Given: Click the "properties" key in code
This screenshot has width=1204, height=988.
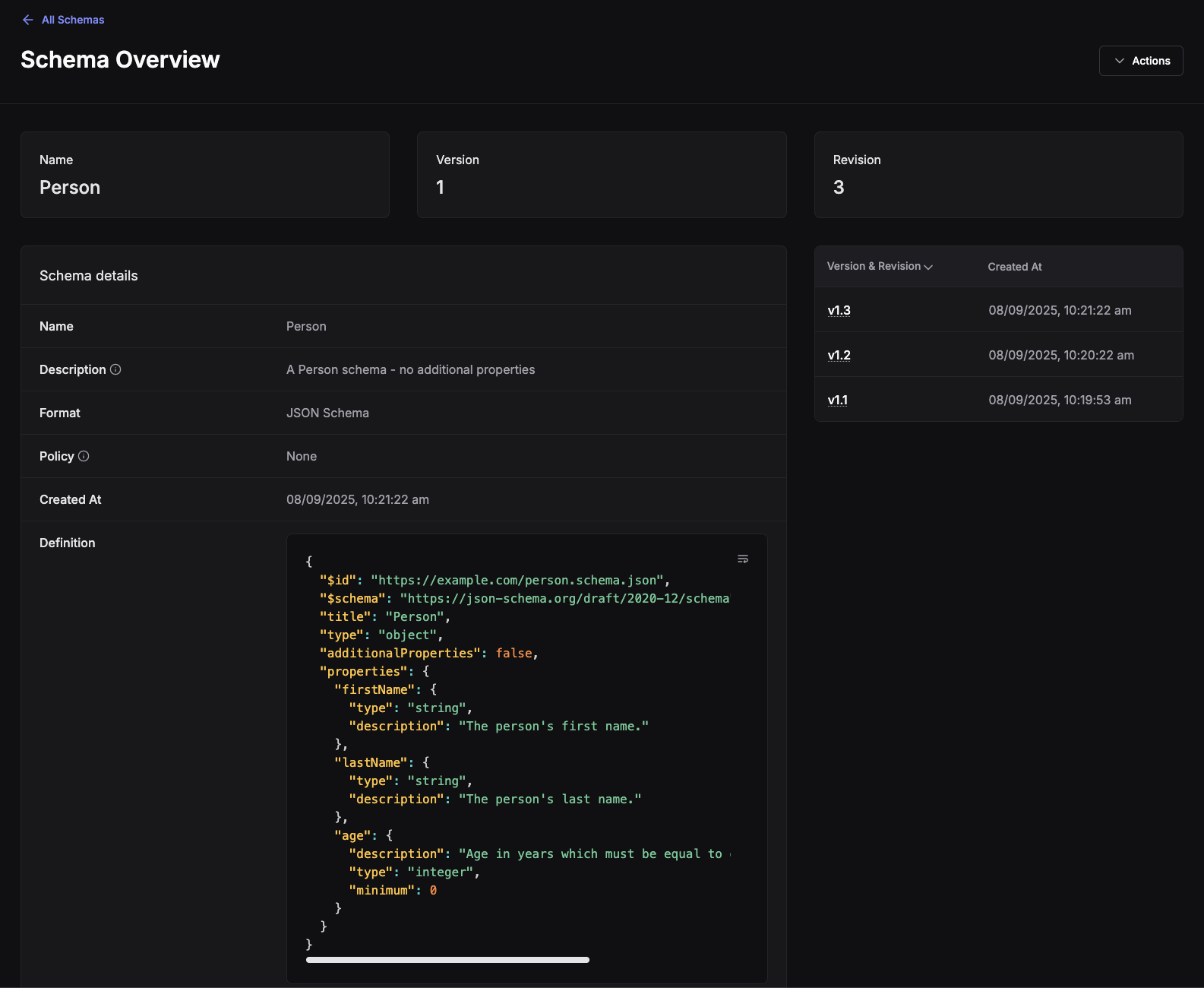Looking at the screenshot, I should [363, 671].
